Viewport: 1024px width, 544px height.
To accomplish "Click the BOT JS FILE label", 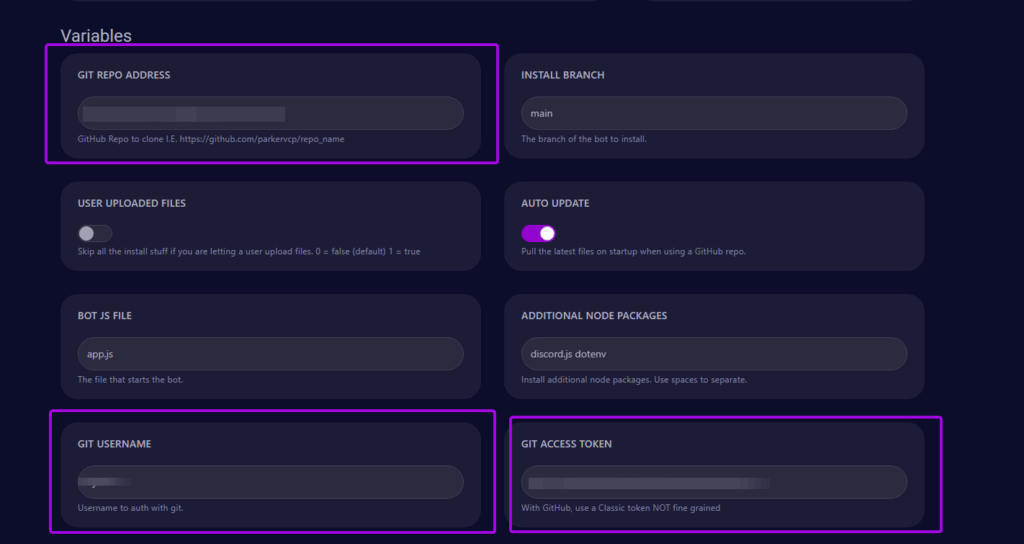I will (105, 316).
